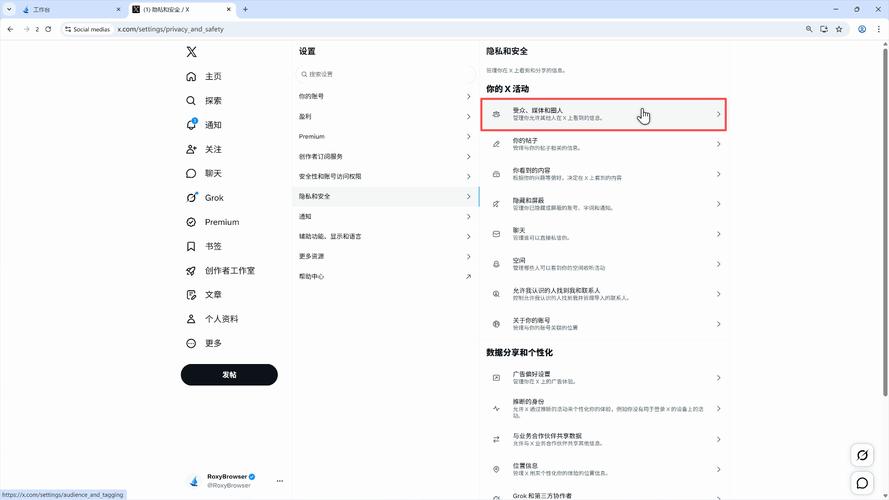889x500 pixels.
Task: Open Creator Studio via the rocket icon
Action: [191, 270]
